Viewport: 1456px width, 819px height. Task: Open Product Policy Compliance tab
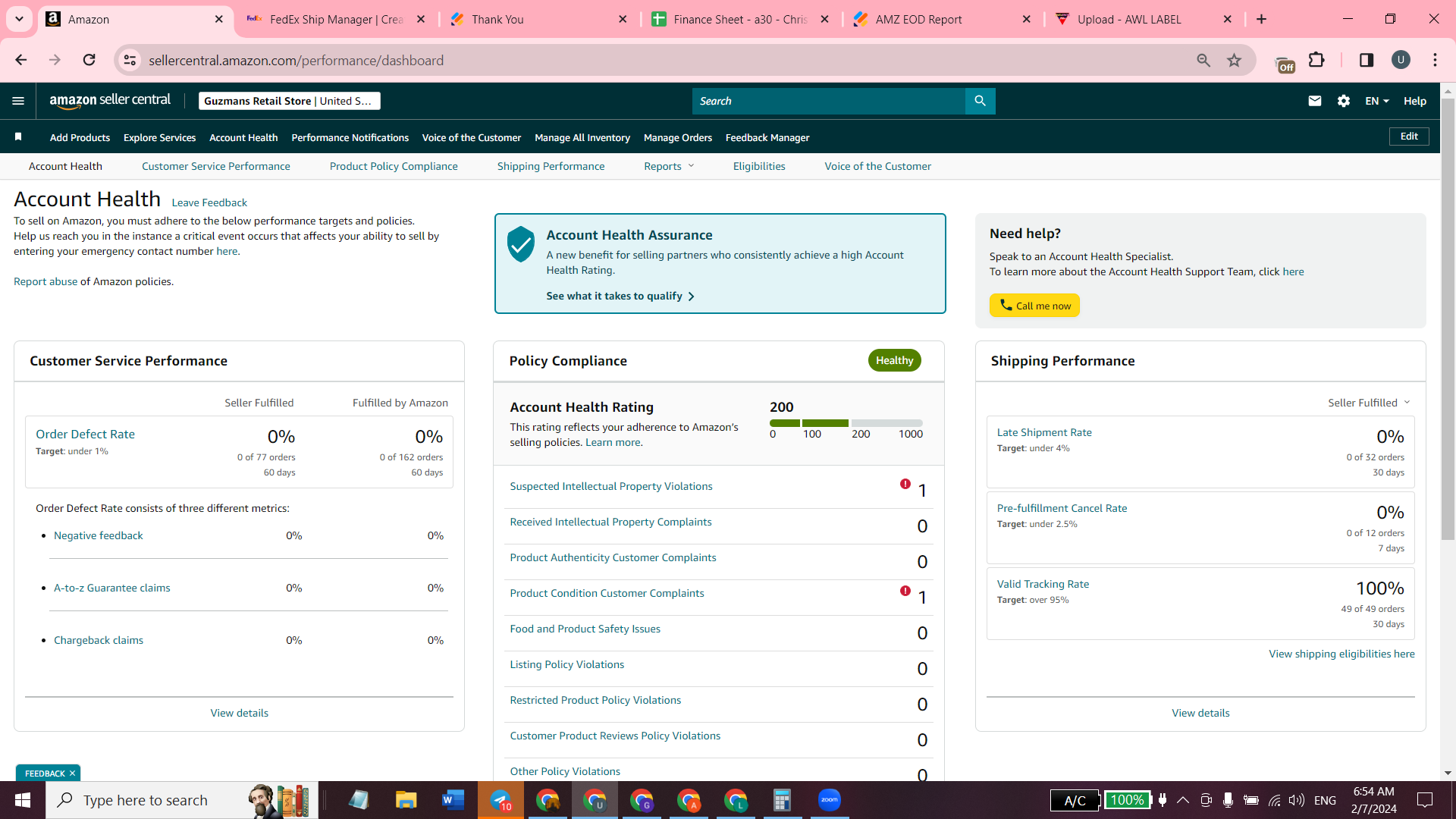tap(393, 166)
